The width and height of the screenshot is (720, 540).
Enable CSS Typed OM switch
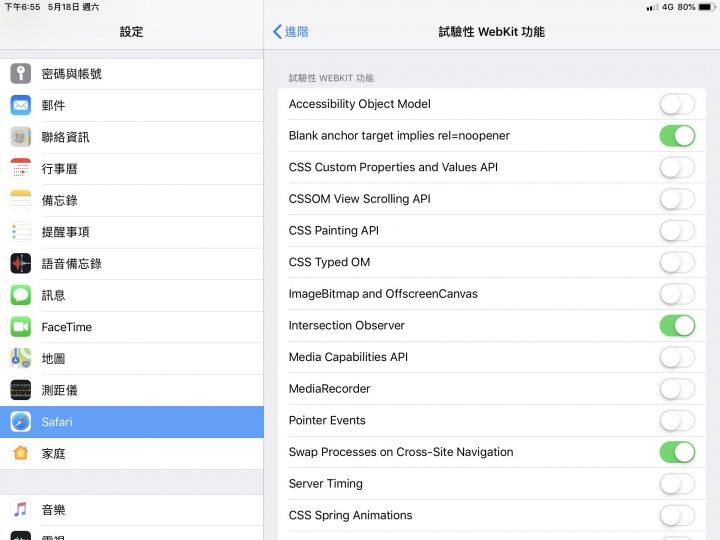click(x=677, y=263)
